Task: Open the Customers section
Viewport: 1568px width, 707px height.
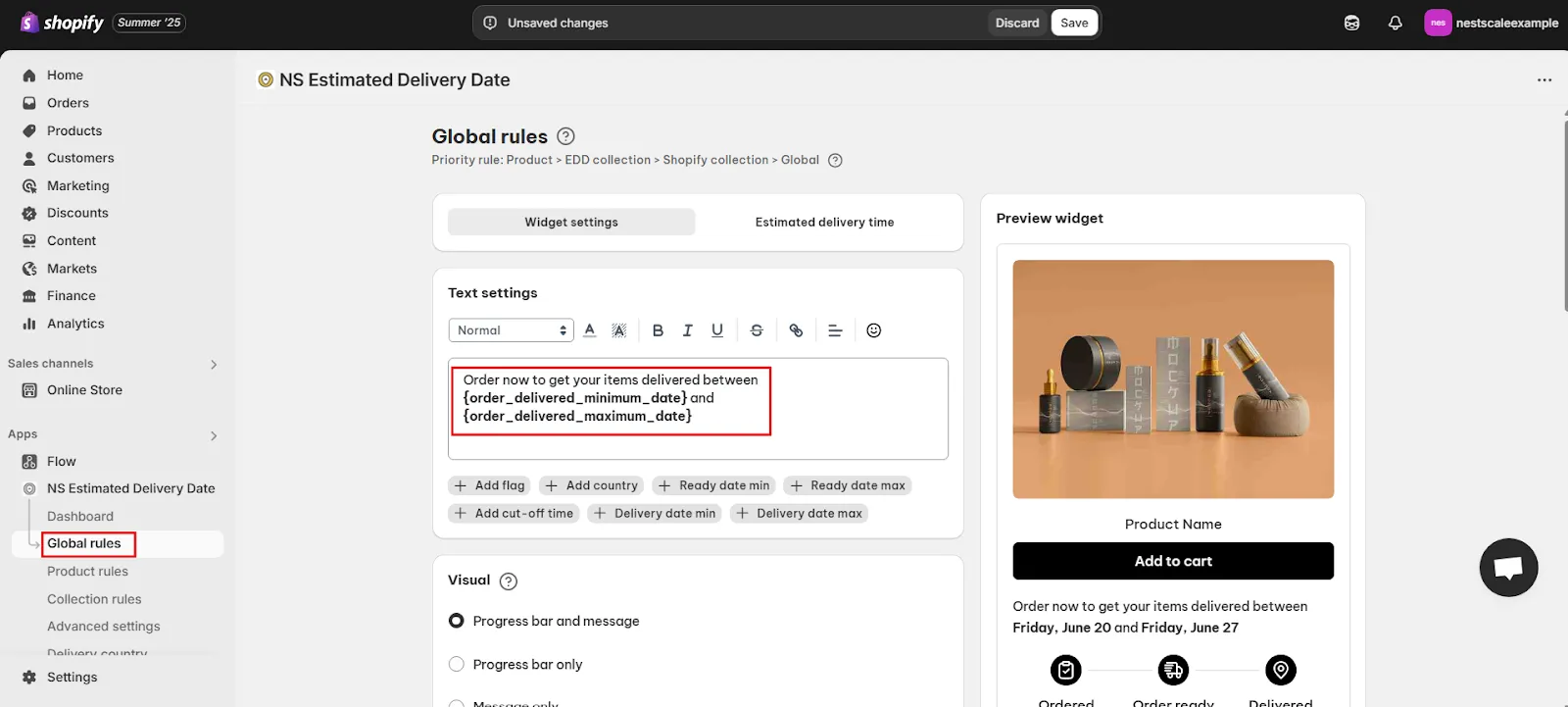Action: pos(80,158)
